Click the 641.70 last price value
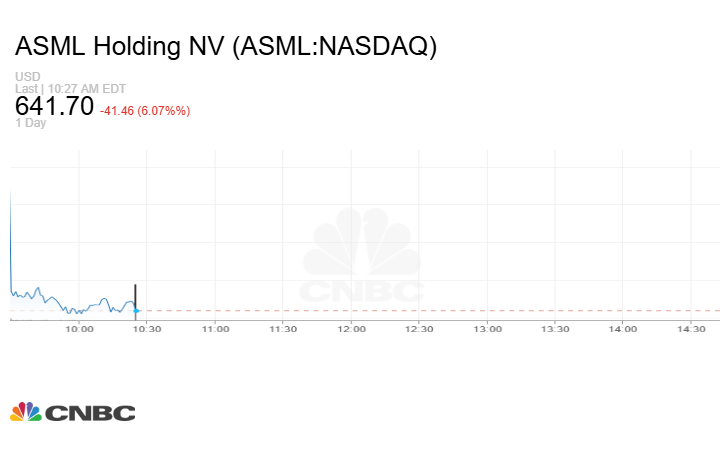Viewport: 720px width, 450px height. tap(55, 106)
